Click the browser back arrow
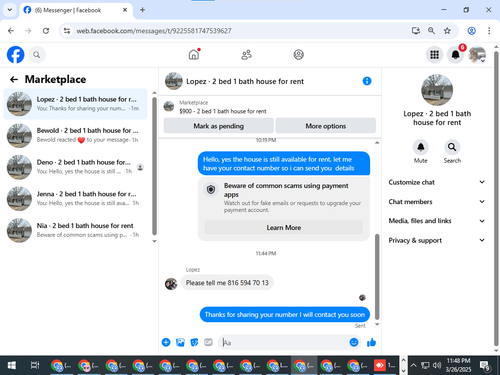 pyautogui.click(x=11, y=31)
